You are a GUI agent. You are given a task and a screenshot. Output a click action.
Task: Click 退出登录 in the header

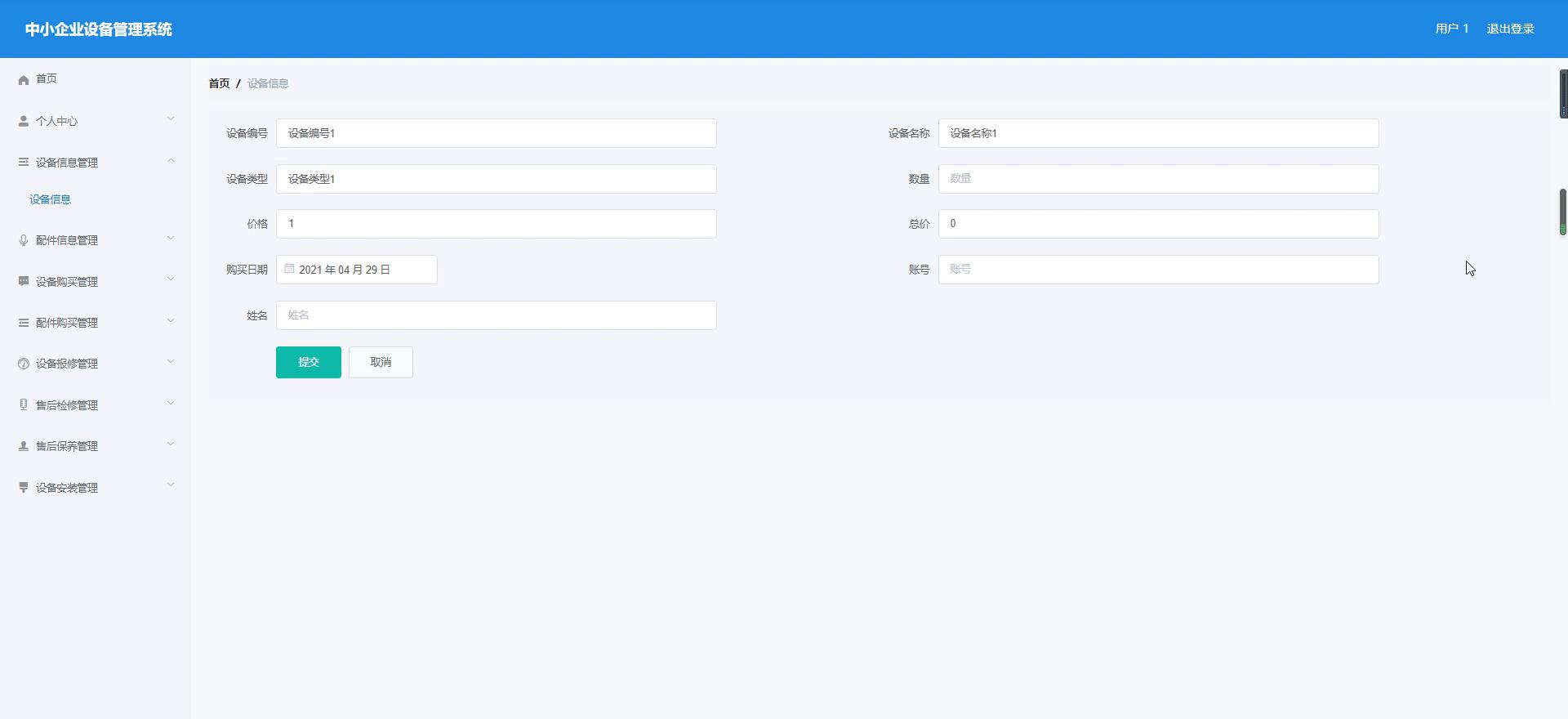click(x=1510, y=29)
